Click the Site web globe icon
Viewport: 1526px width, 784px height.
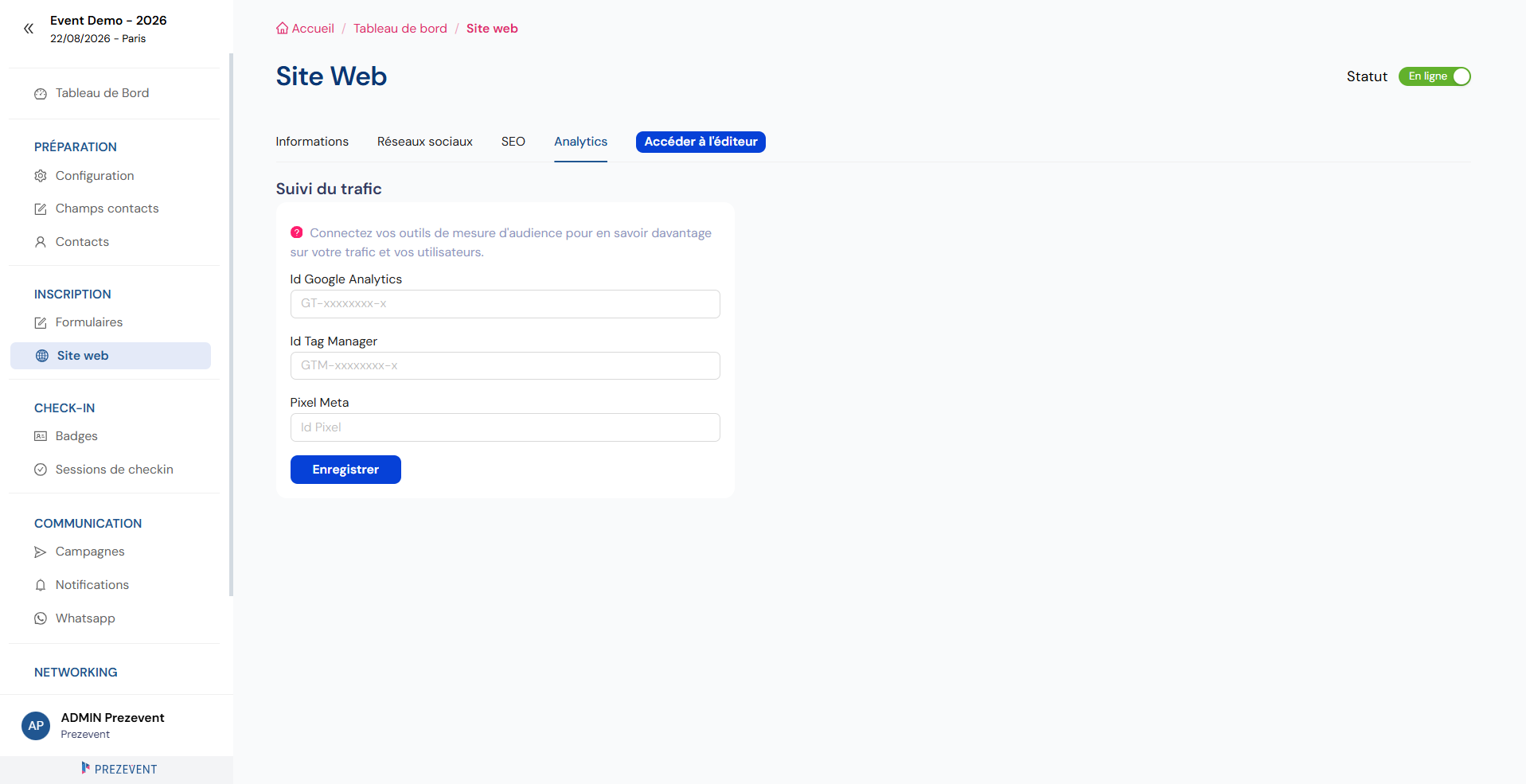pos(42,356)
